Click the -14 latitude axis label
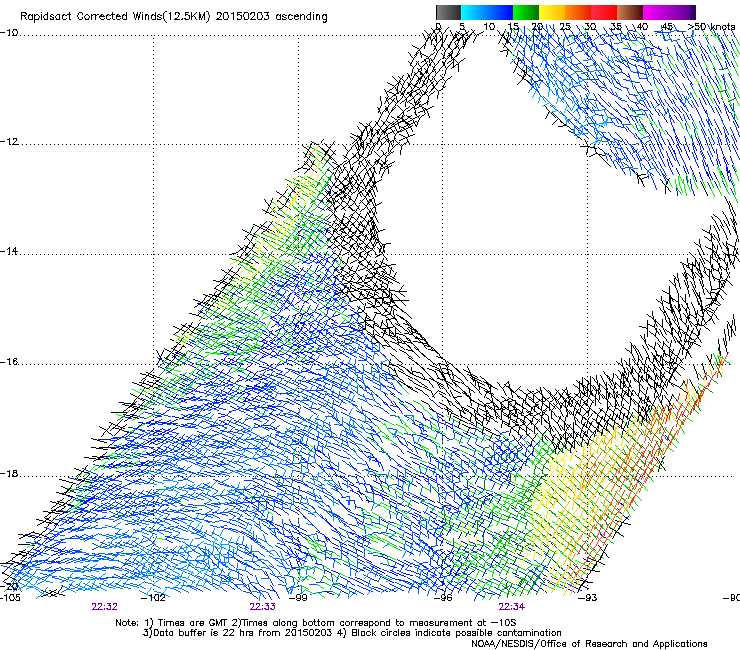This screenshot has height=650, width=740. (x=9, y=252)
